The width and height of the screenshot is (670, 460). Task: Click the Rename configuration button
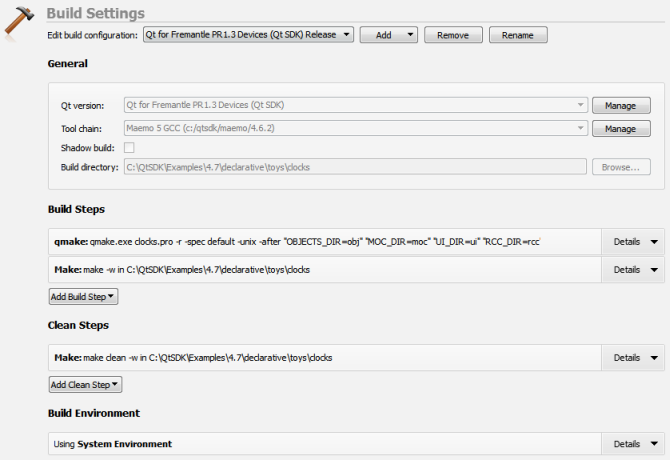tap(517, 34)
